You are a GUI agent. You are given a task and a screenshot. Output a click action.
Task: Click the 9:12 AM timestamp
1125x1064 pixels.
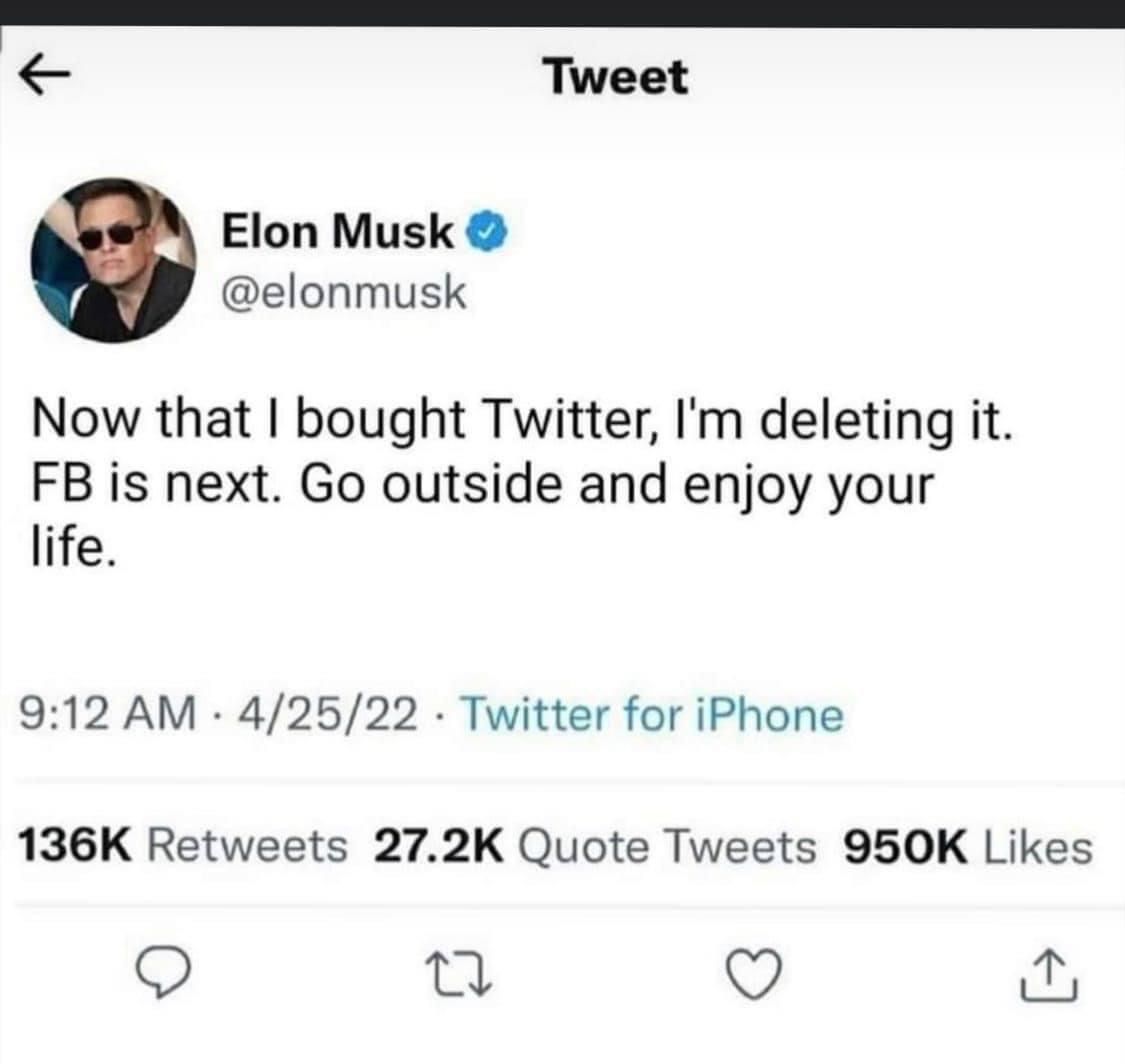click(x=105, y=716)
